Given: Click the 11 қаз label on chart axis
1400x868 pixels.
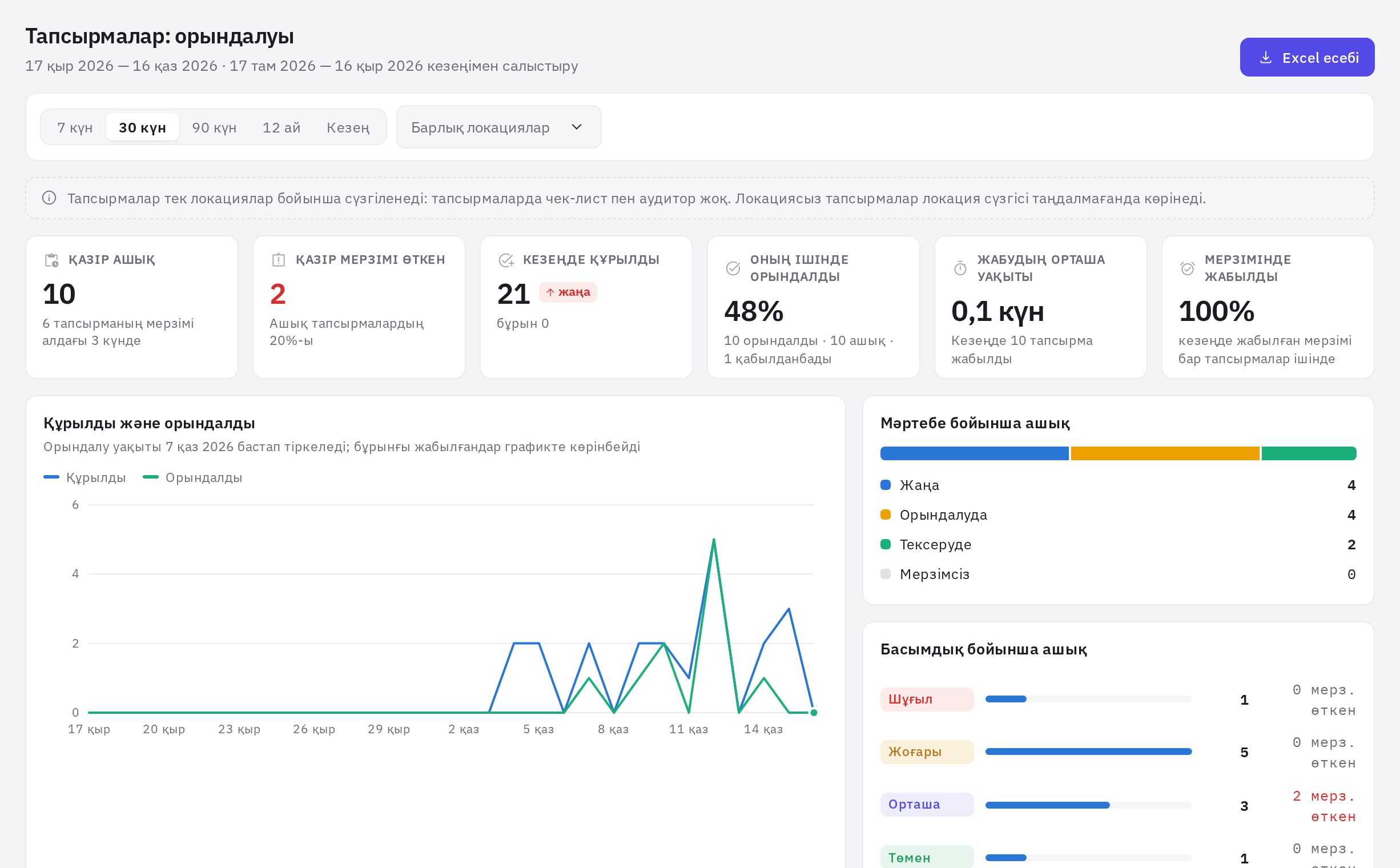Looking at the screenshot, I should (x=688, y=729).
